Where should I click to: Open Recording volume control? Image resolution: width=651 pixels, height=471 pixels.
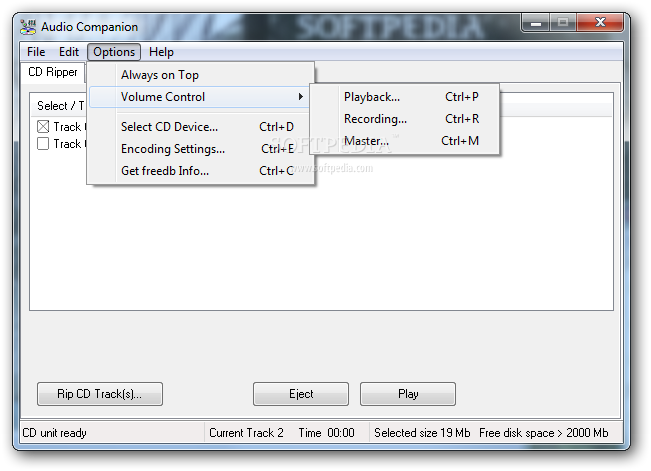pos(404,119)
